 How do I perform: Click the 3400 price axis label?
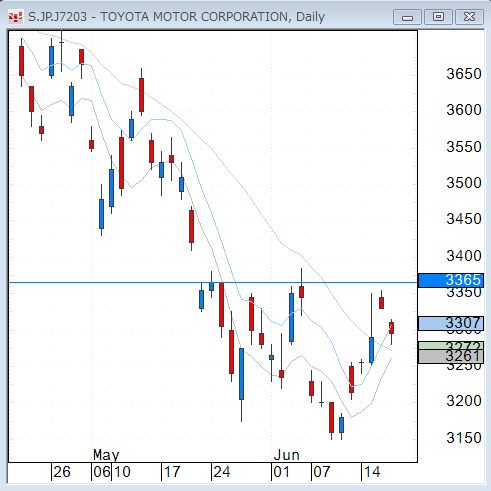point(464,256)
